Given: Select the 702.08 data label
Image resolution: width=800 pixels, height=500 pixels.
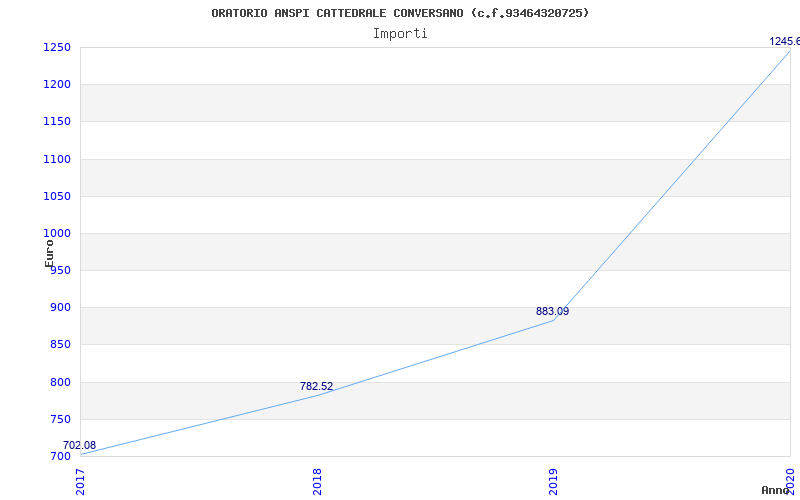Looking at the screenshot, I should click(80, 445).
